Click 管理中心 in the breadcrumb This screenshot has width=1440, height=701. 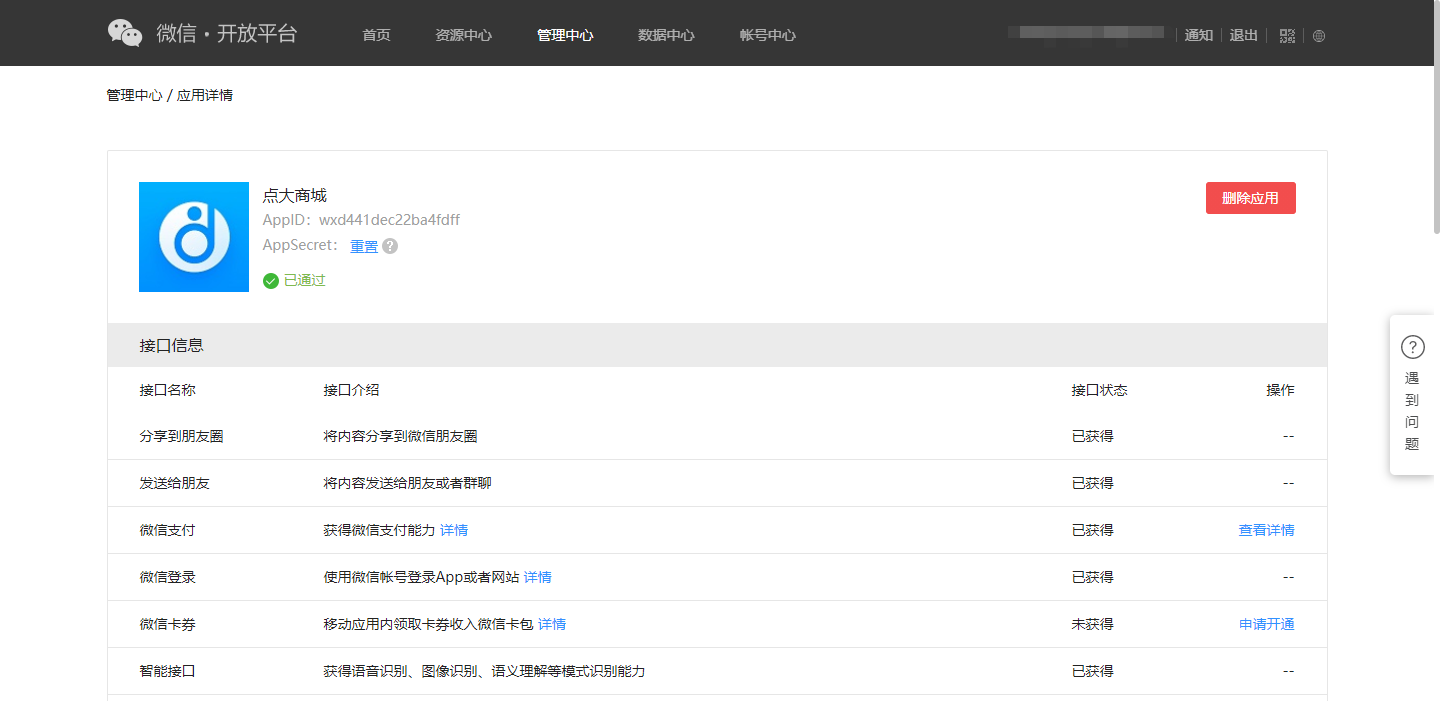pyautogui.click(x=134, y=95)
